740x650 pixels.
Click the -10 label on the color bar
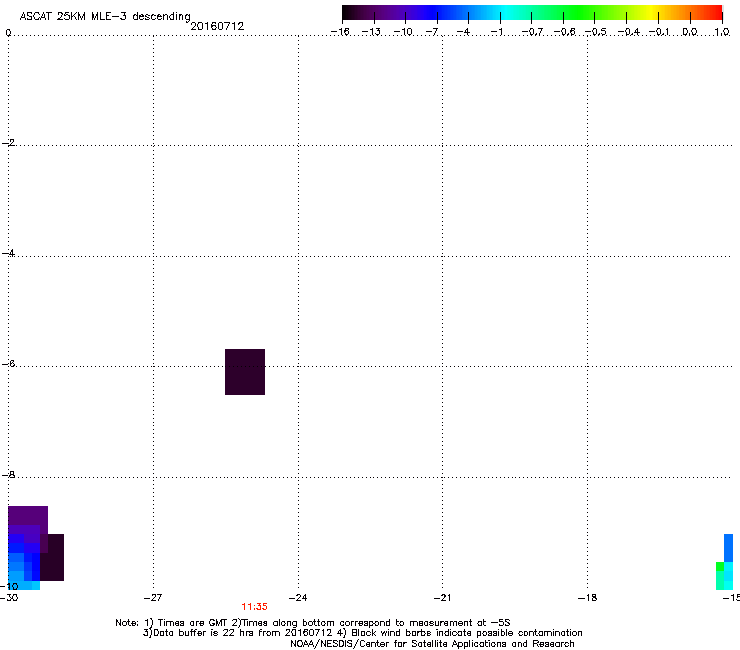[403, 32]
